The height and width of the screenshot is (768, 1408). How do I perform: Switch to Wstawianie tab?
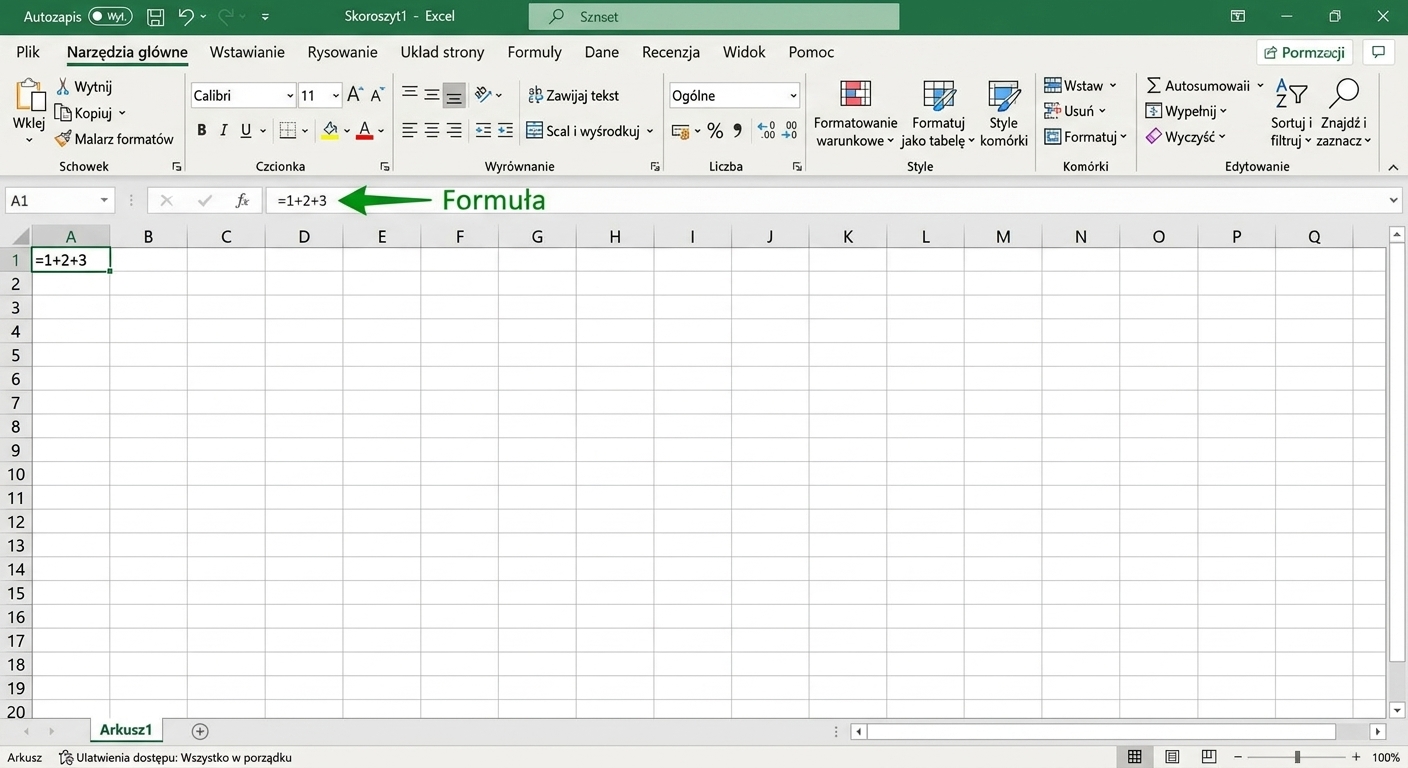pyautogui.click(x=247, y=52)
